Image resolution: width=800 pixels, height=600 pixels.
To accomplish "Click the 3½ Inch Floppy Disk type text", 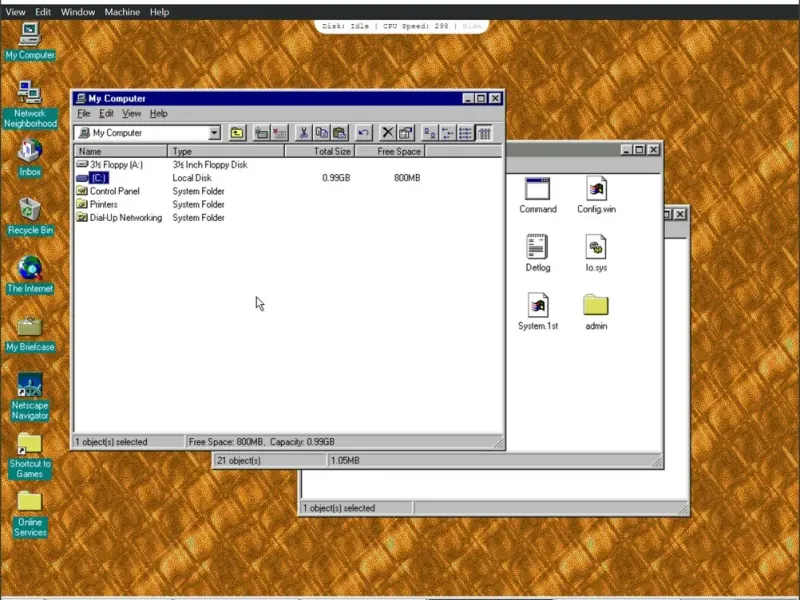I will click(210, 165).
